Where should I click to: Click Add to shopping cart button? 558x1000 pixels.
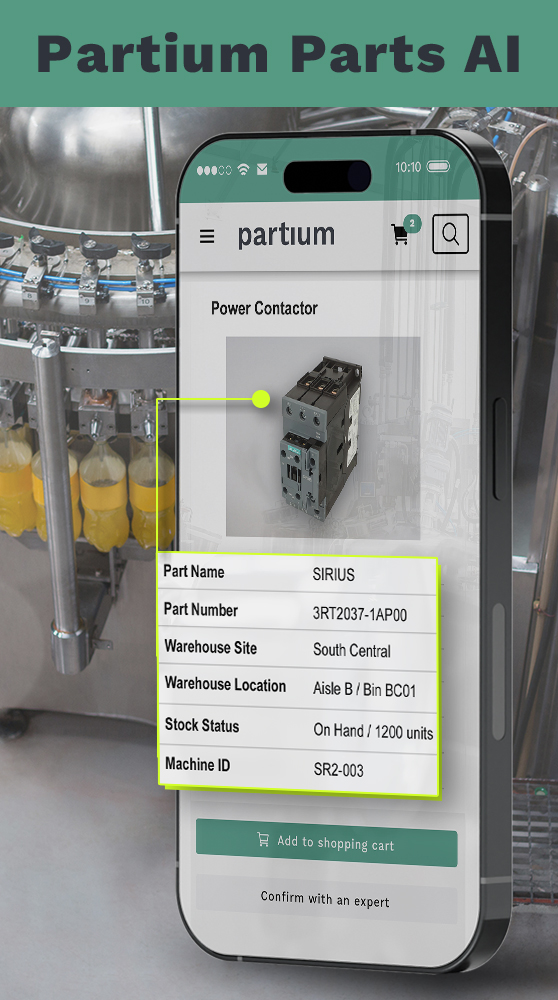pos(327,842)
